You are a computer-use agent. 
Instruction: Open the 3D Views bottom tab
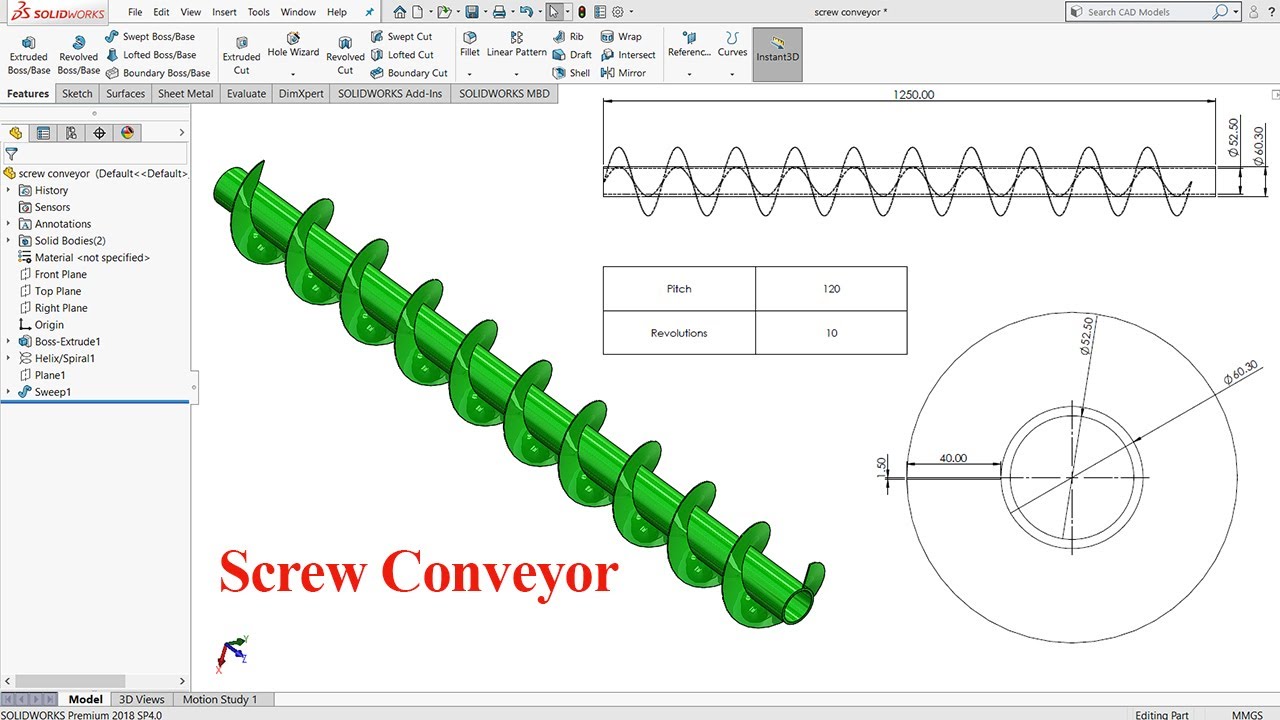click(142, 699)
